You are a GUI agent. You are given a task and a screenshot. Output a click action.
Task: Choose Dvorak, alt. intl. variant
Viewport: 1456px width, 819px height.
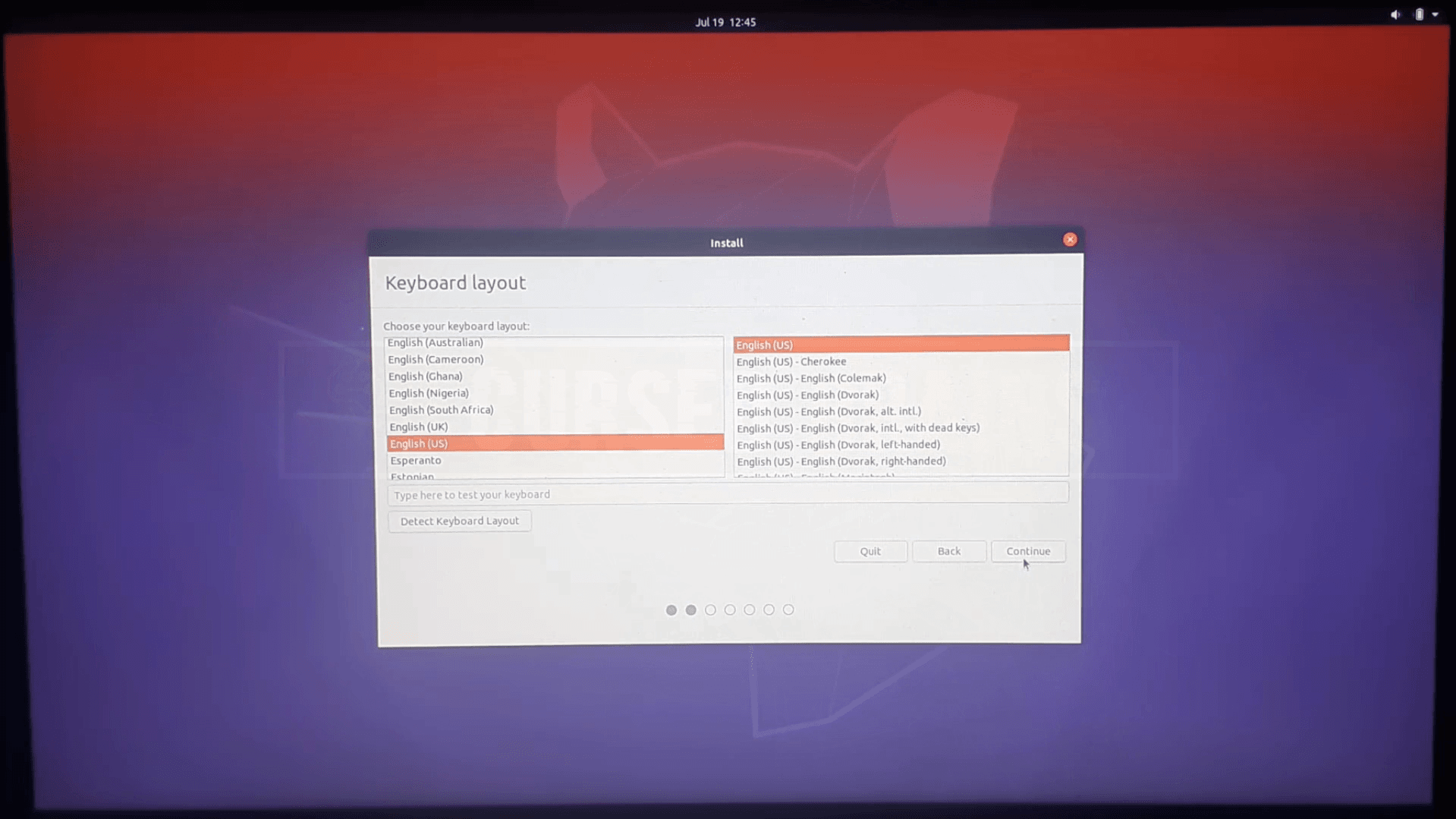coord(901,411)
